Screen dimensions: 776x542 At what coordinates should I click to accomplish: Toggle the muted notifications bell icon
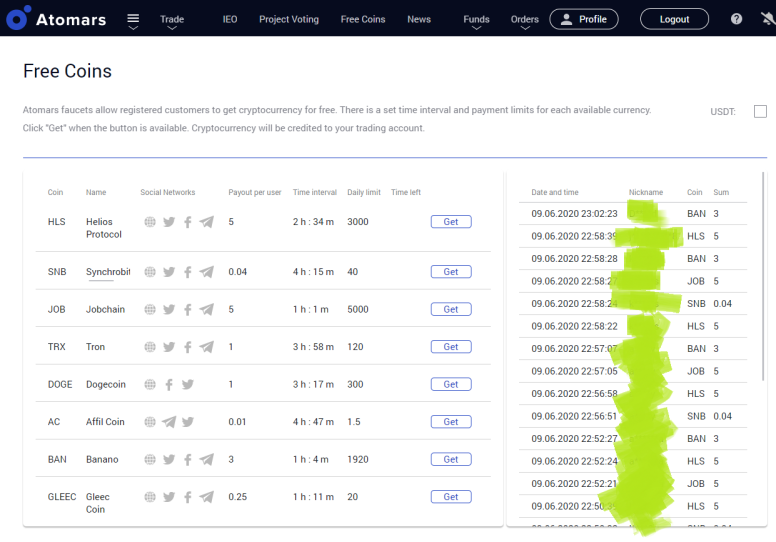pos(768,19)
